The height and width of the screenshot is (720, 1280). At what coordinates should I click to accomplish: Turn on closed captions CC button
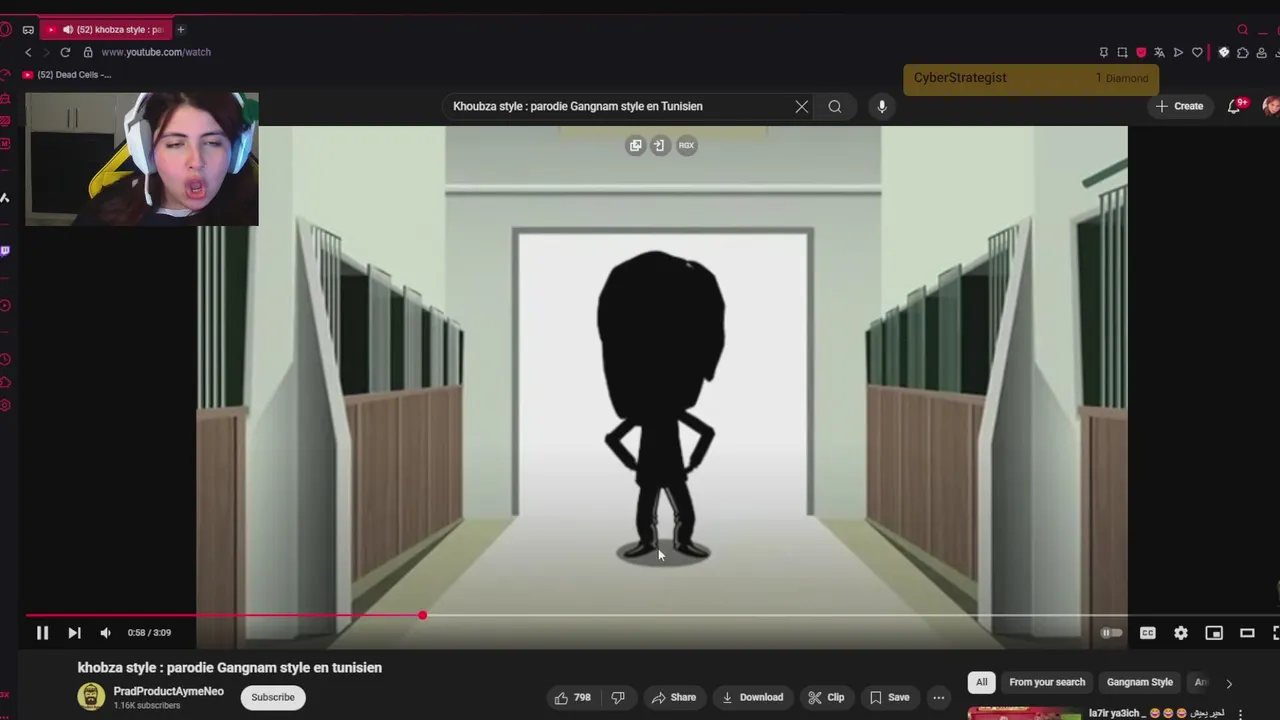point(1148,633)
